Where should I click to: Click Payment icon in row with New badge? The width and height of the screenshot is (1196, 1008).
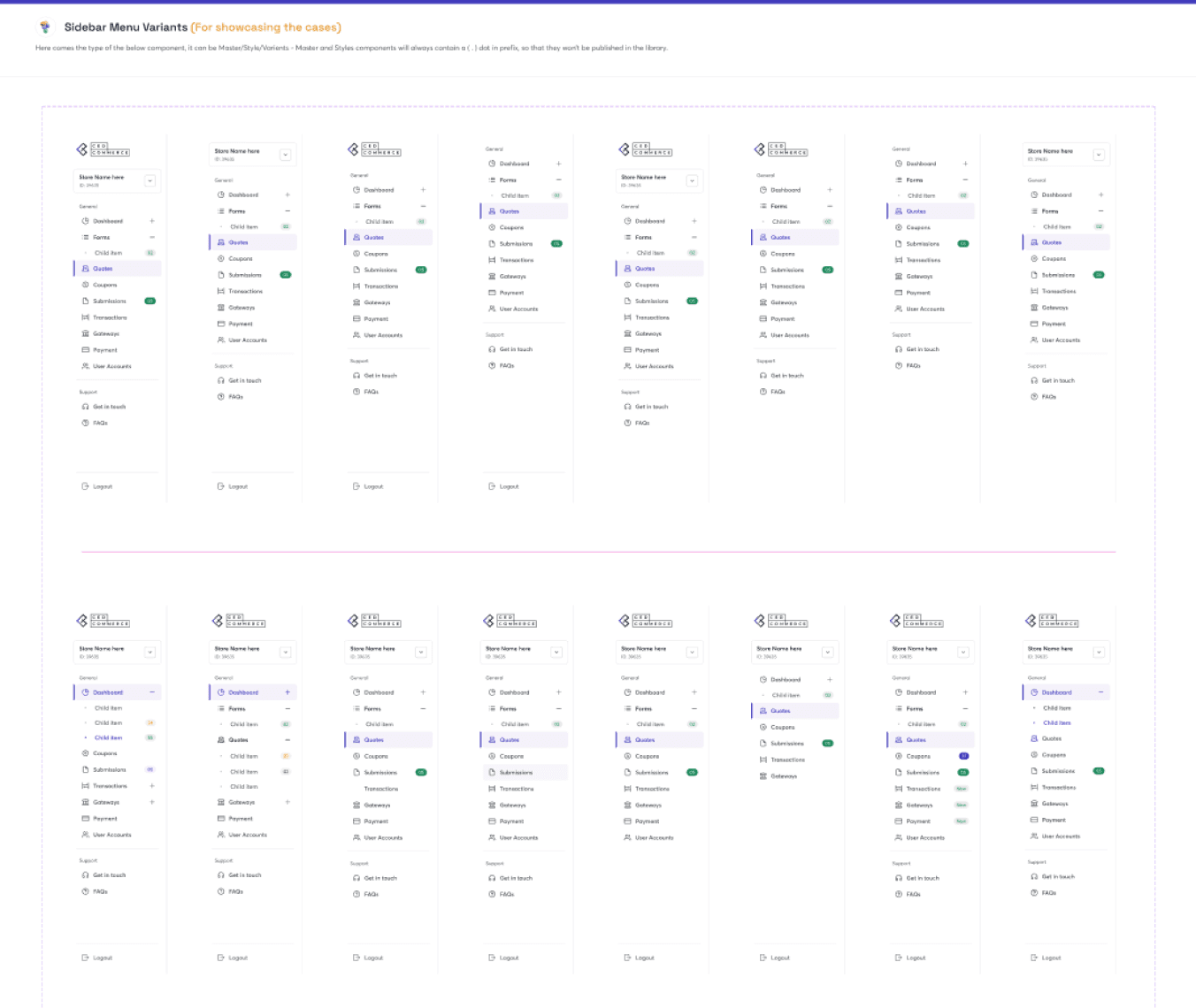pyautogui.click(x=899, y=821)
